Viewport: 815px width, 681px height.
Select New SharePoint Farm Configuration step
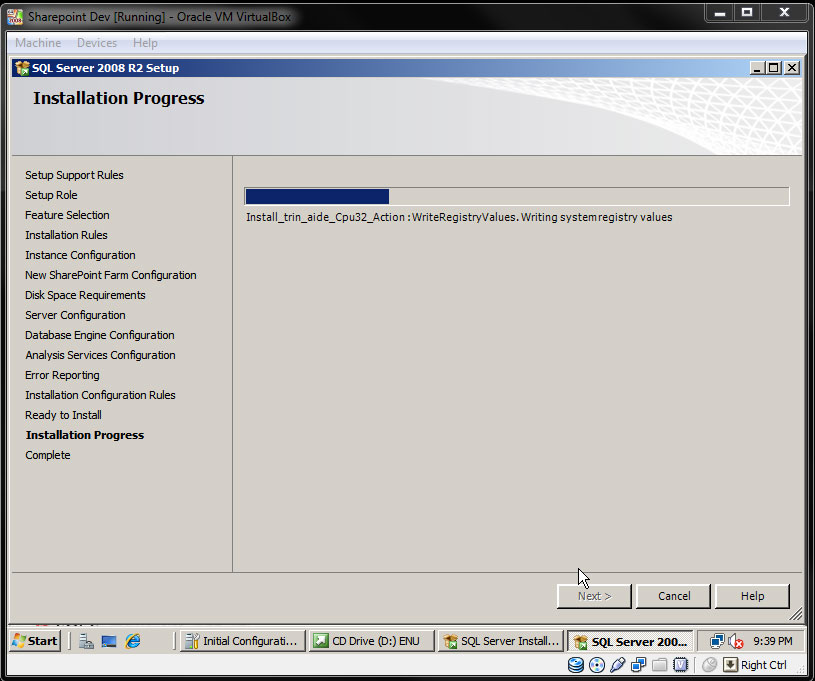point(111,275)
